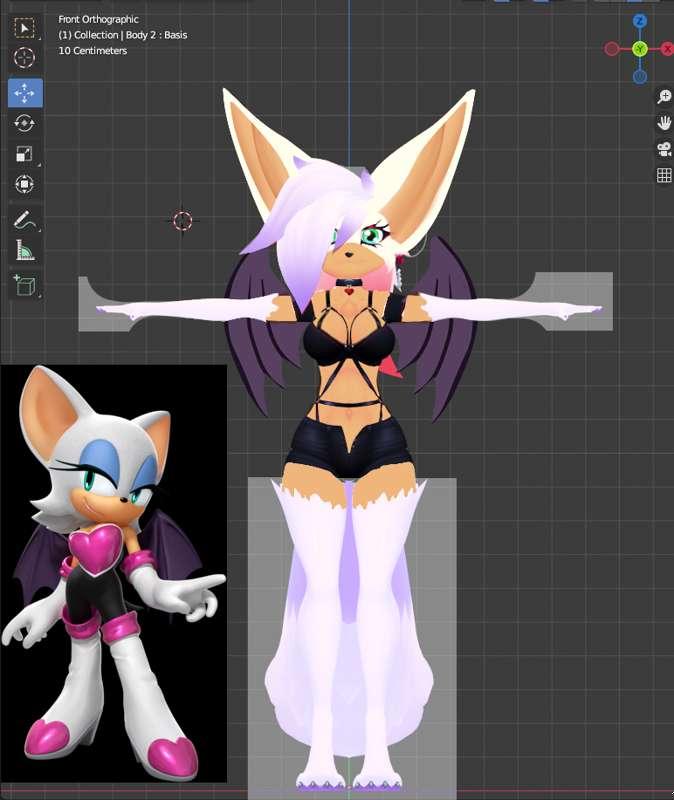Click the 3D cursor crosshair in viewport
The width and height of the screenshot is (674, 800).
183,221
